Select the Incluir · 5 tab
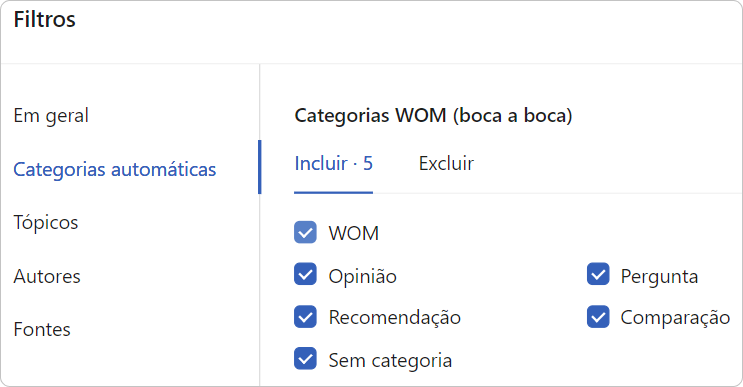The height and width of the screenshot is (387, 743). coord(334,164)
